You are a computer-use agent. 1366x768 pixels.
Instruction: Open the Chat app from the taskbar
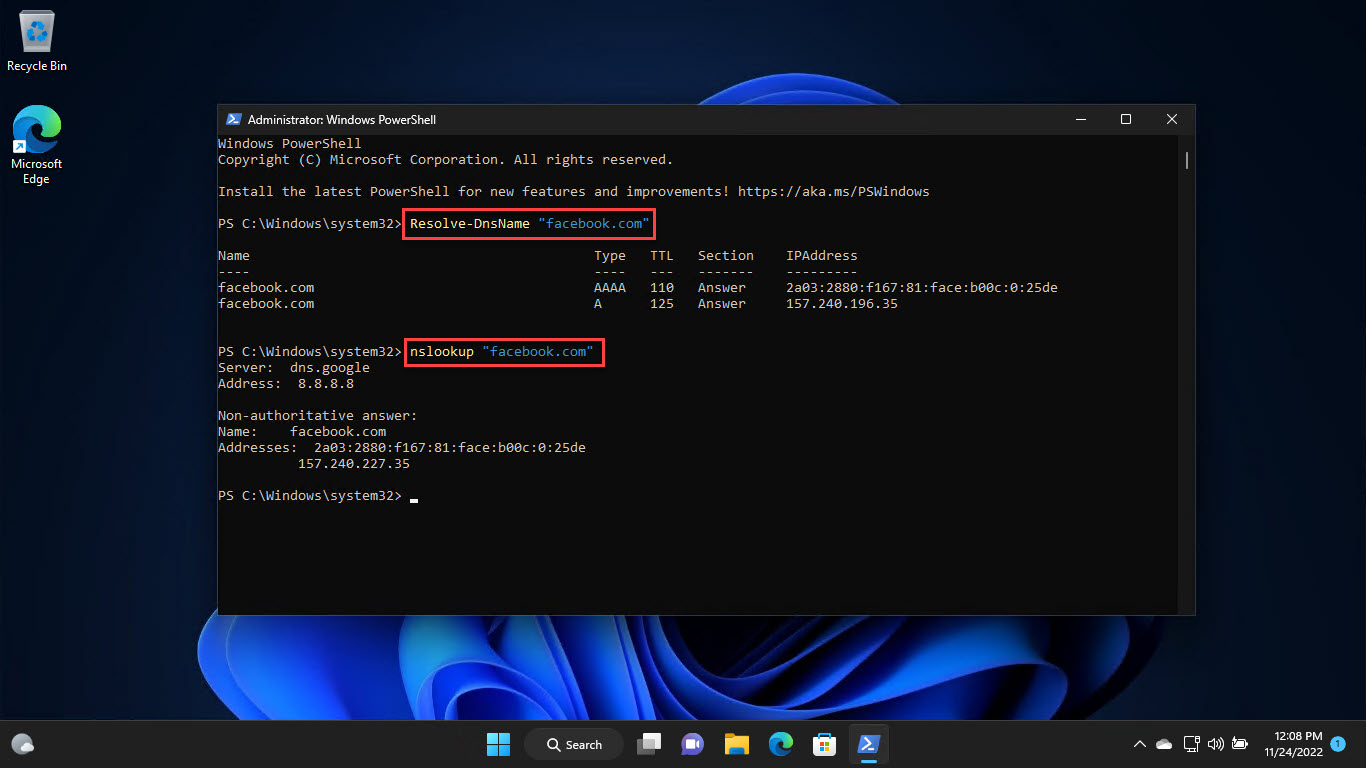click(x=693, y=744)
